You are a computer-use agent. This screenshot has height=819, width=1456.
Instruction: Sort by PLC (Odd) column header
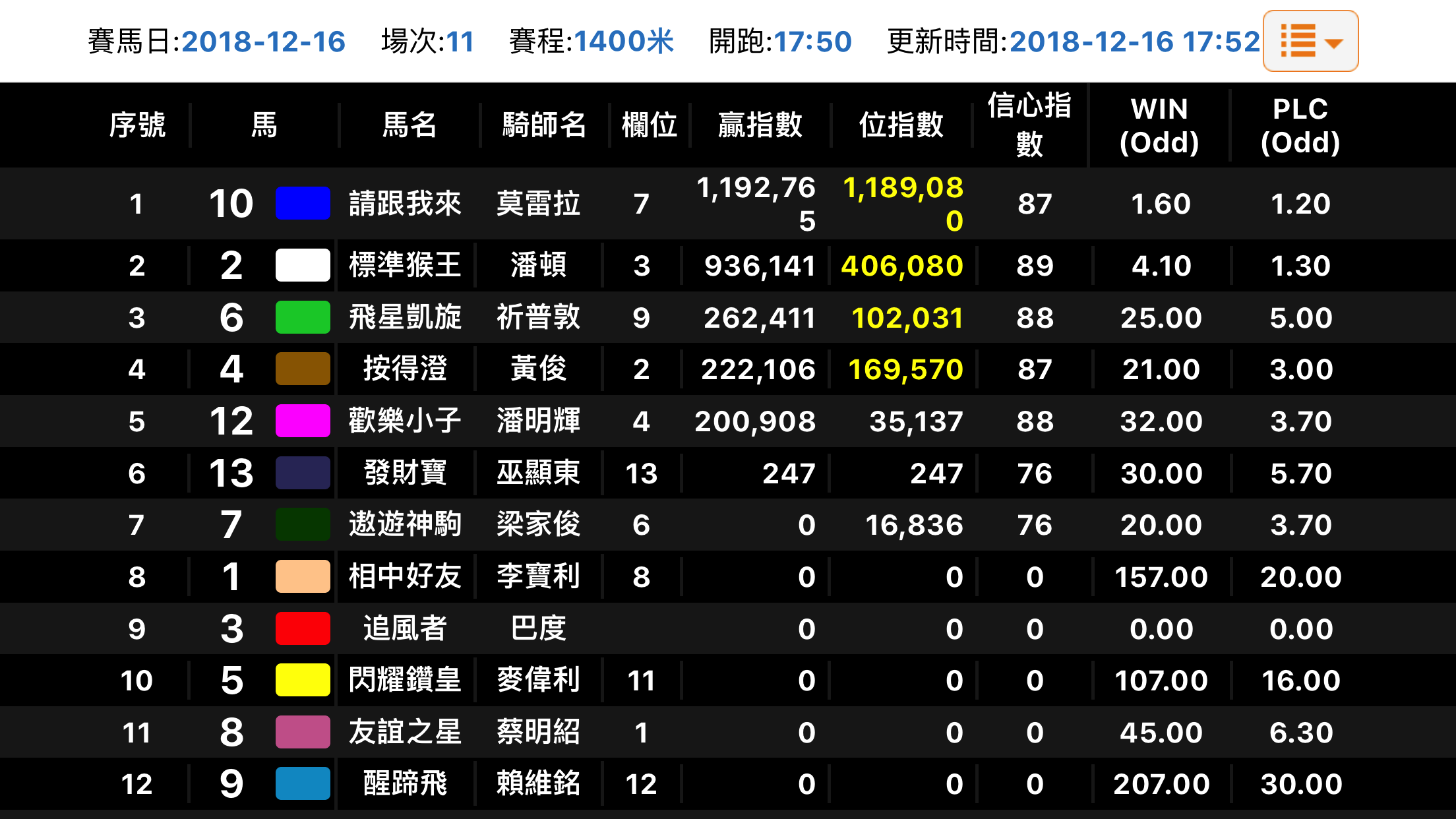click(1300, 125)
